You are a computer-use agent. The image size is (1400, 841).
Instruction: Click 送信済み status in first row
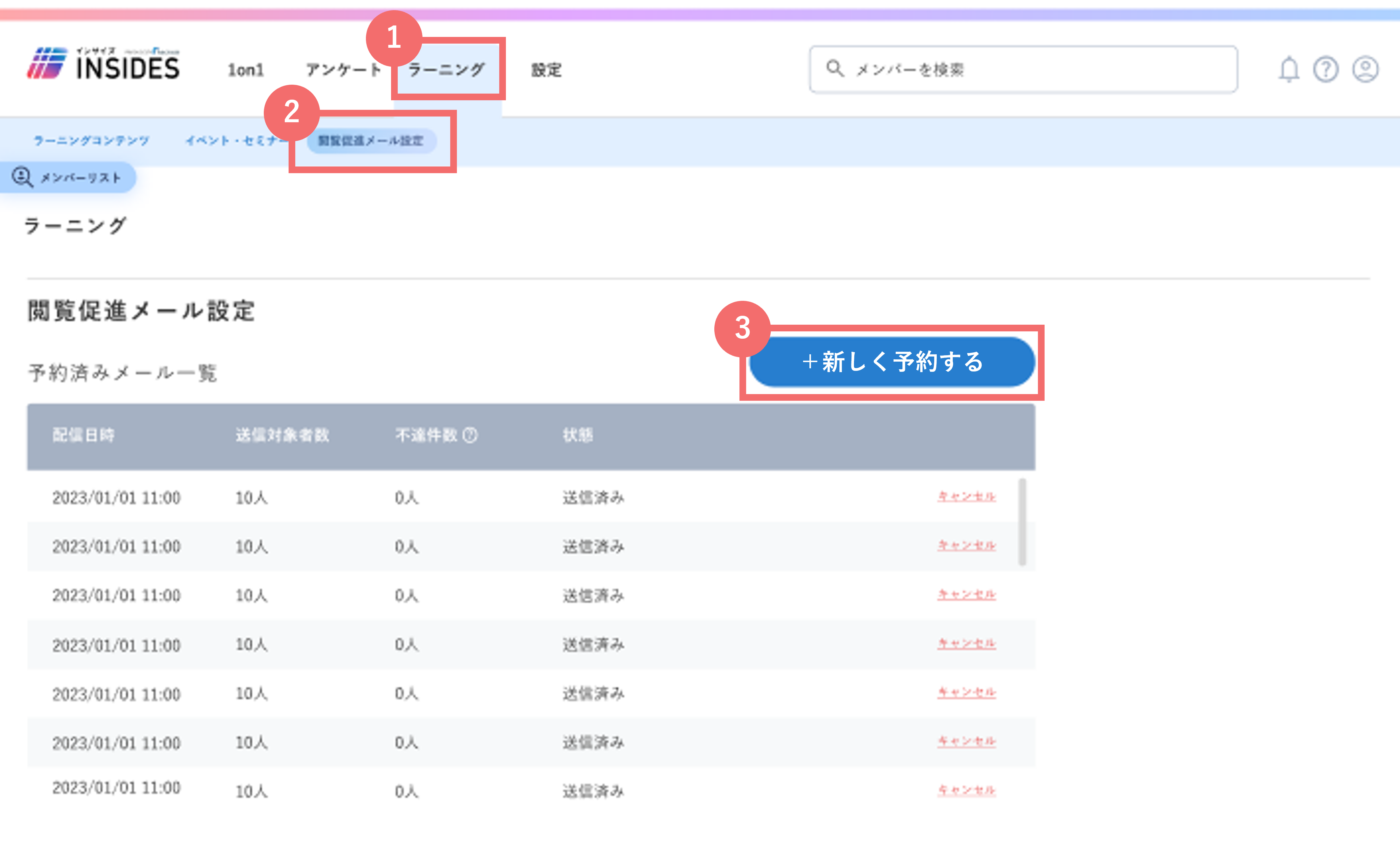click(593, 498)
